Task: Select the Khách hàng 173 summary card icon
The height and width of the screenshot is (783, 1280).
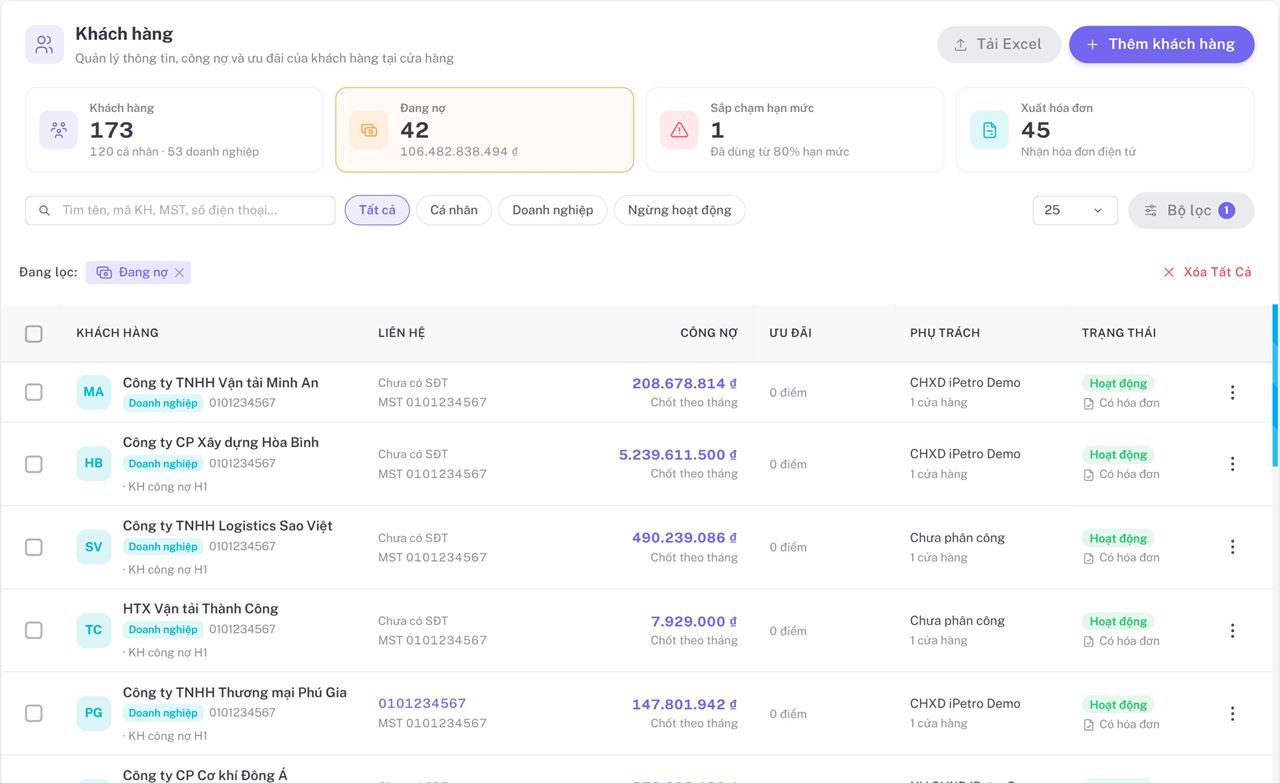Action: [59, 130]
